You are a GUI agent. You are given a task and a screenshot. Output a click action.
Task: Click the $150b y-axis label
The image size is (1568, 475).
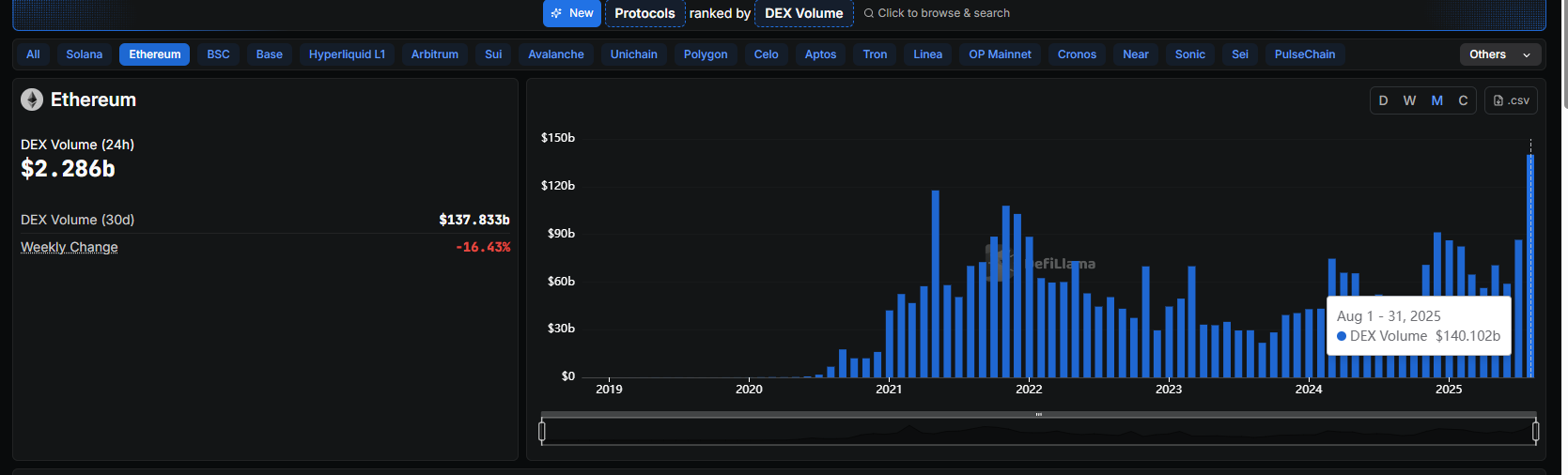558,138
